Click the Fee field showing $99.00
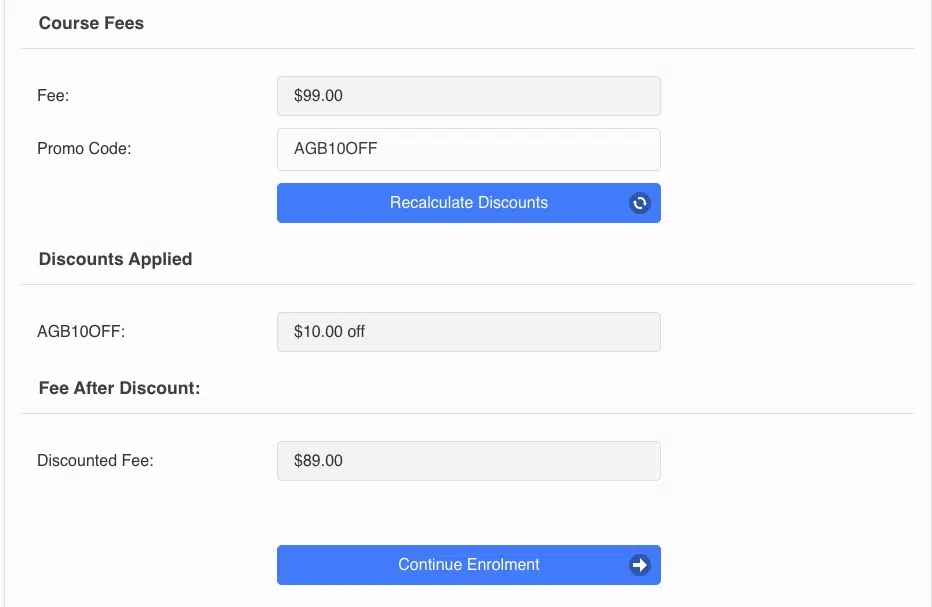This screenshot has height=607, width=932. [468, 96]
